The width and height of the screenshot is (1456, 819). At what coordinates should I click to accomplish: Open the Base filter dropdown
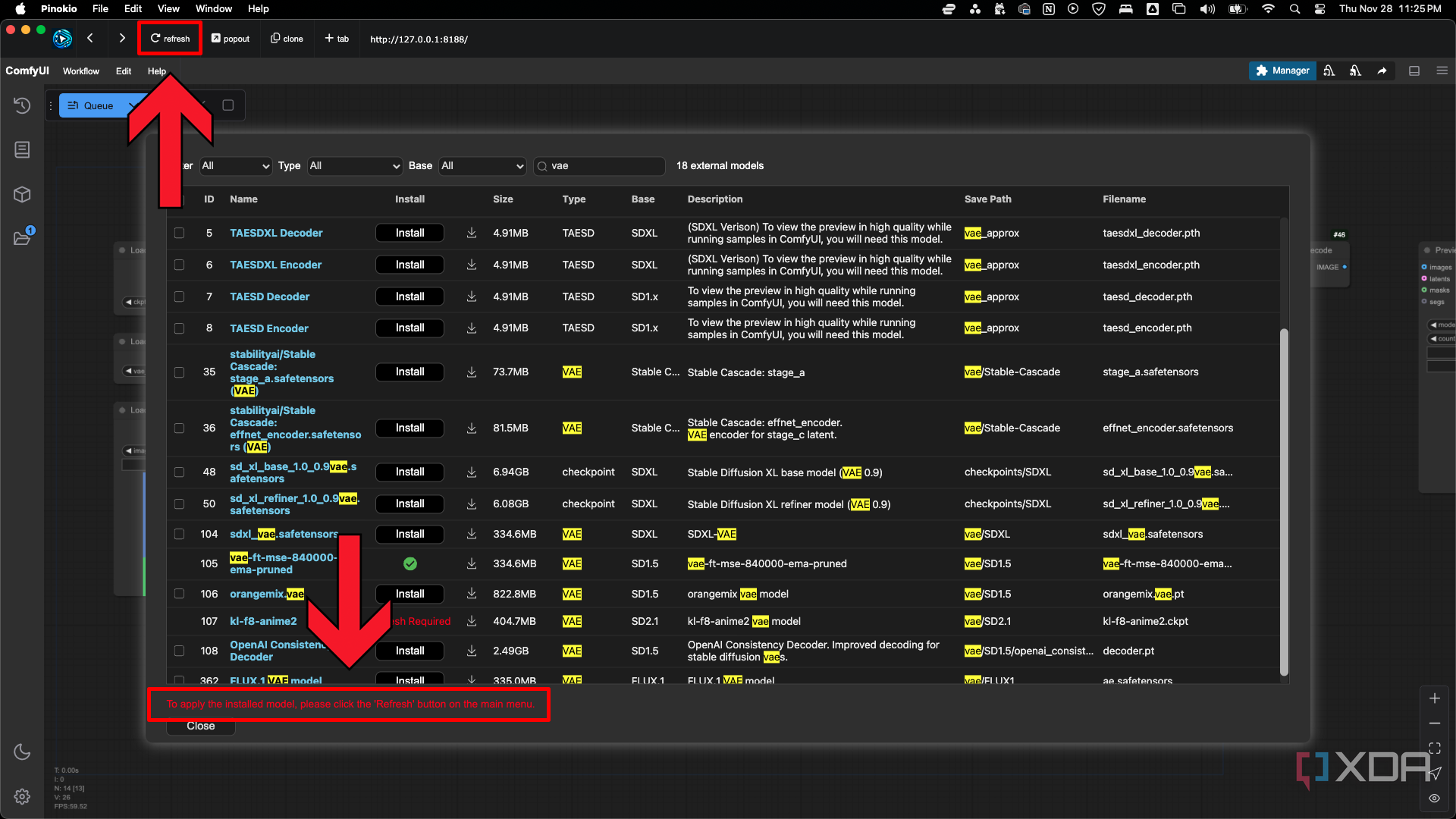coord(482,165)
